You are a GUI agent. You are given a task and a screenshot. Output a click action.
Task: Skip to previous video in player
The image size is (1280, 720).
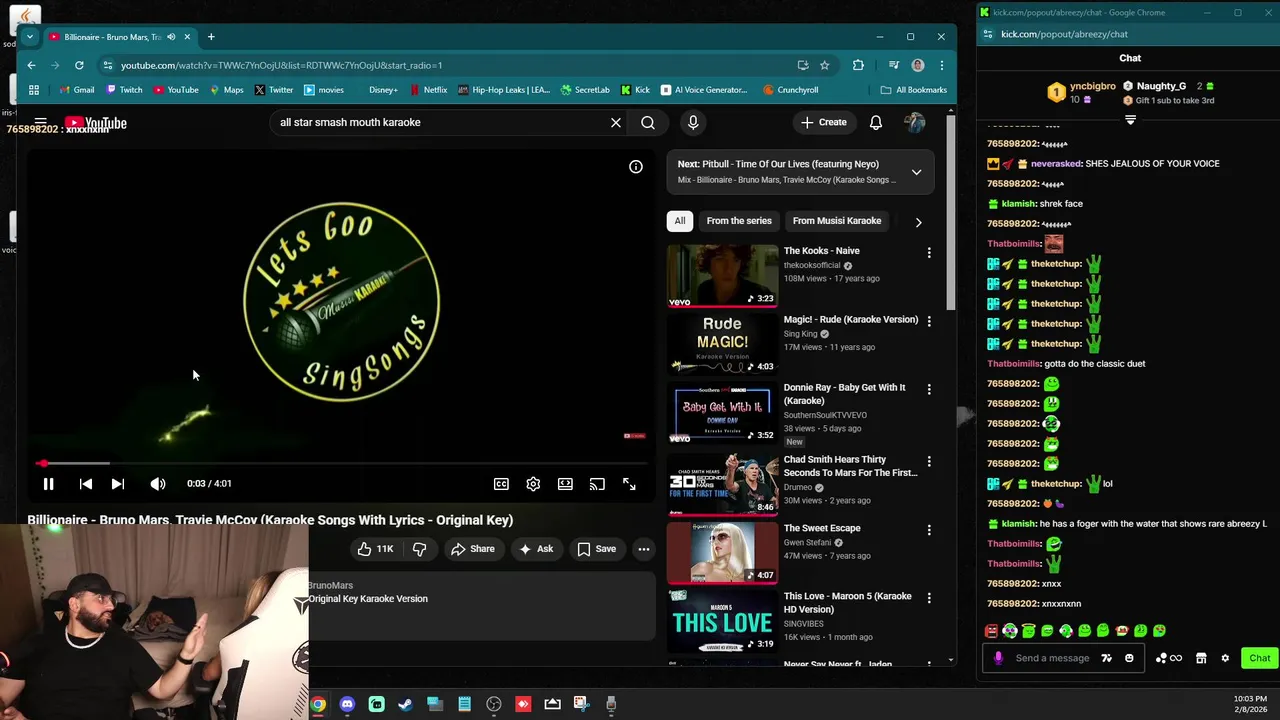pos(86,484)
